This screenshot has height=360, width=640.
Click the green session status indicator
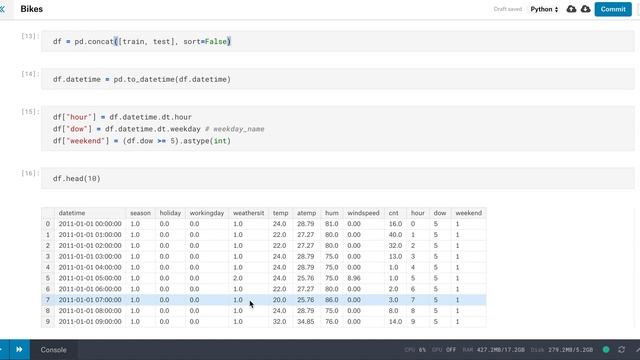606,349
